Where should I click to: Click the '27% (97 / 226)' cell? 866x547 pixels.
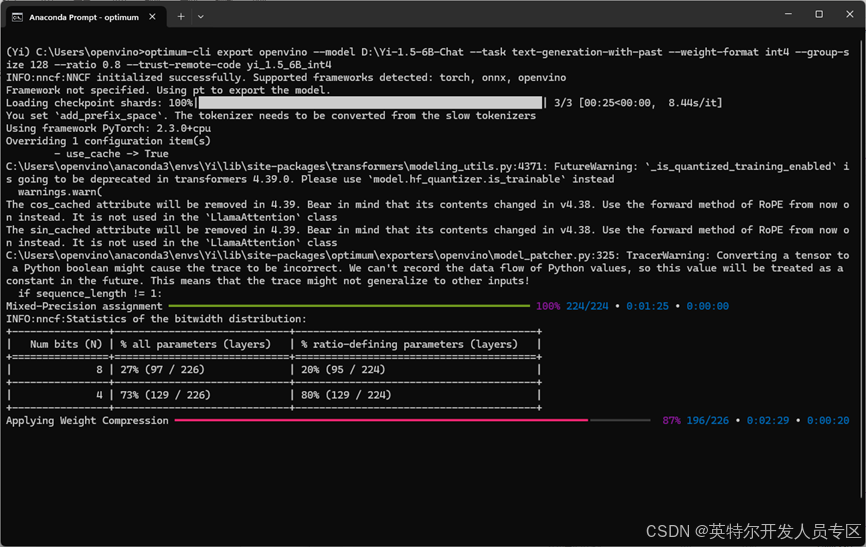pyautogui.click(x=162, y=370)
